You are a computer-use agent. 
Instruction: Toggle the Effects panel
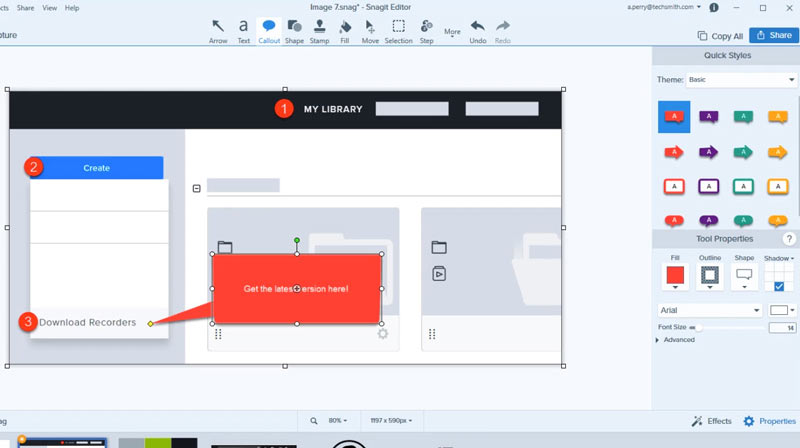(711, 421)
